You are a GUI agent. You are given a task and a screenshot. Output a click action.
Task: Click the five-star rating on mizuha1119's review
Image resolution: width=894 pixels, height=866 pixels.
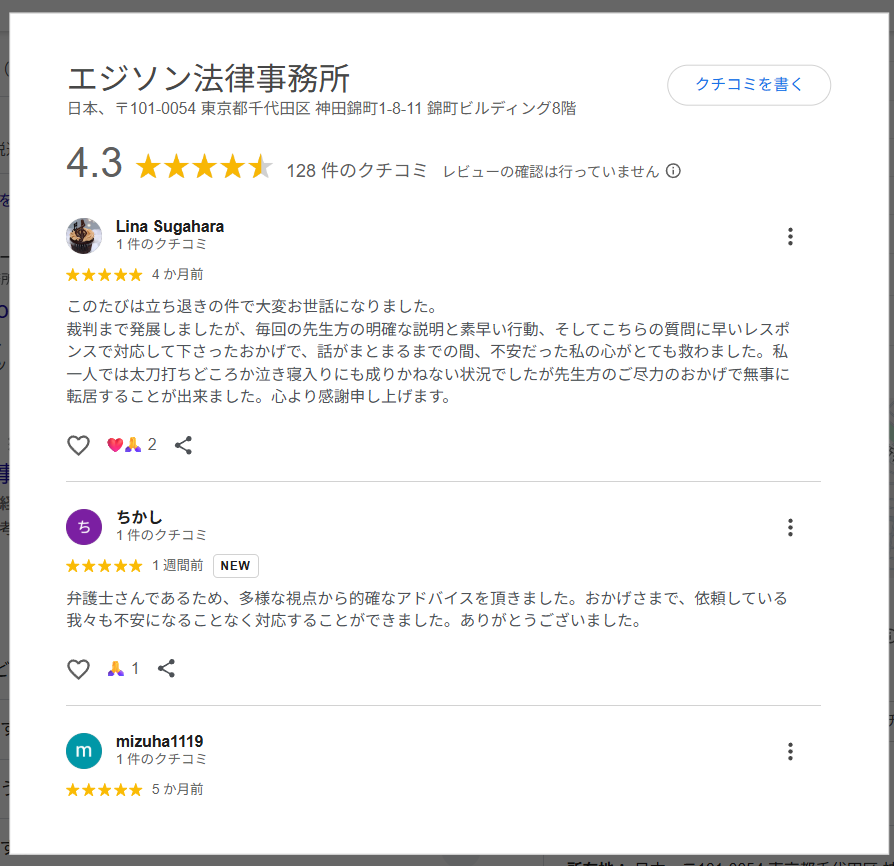pyautogui.click(x=103, y=789)
